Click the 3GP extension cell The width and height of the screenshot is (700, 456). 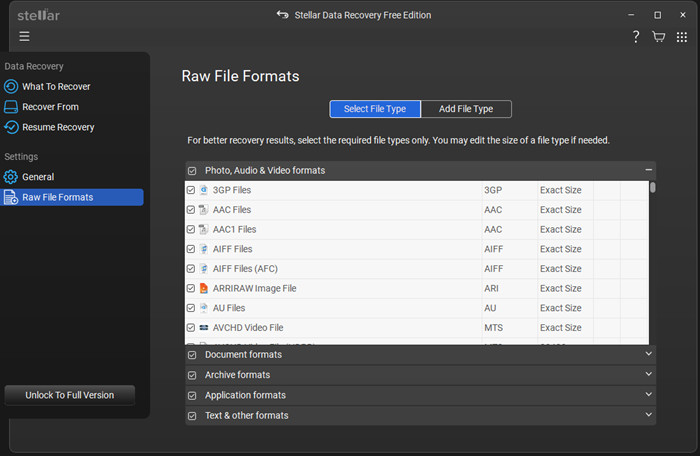pos(509,190)
